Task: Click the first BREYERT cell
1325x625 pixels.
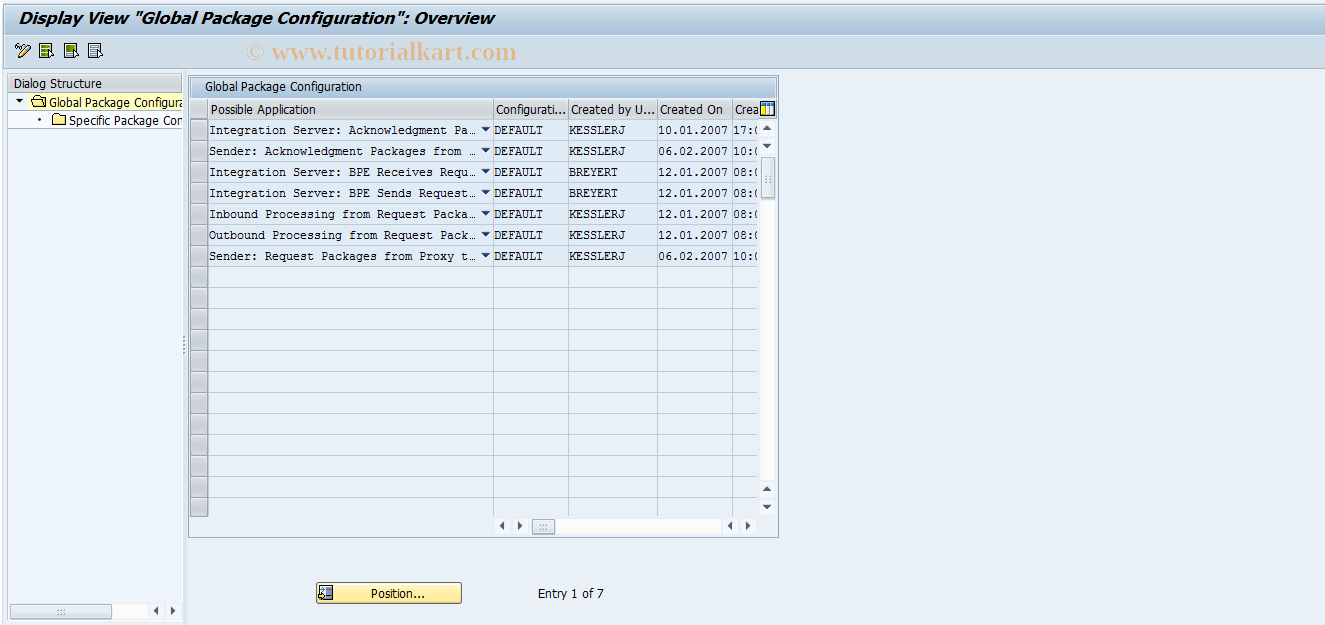Action: [613, 172]
